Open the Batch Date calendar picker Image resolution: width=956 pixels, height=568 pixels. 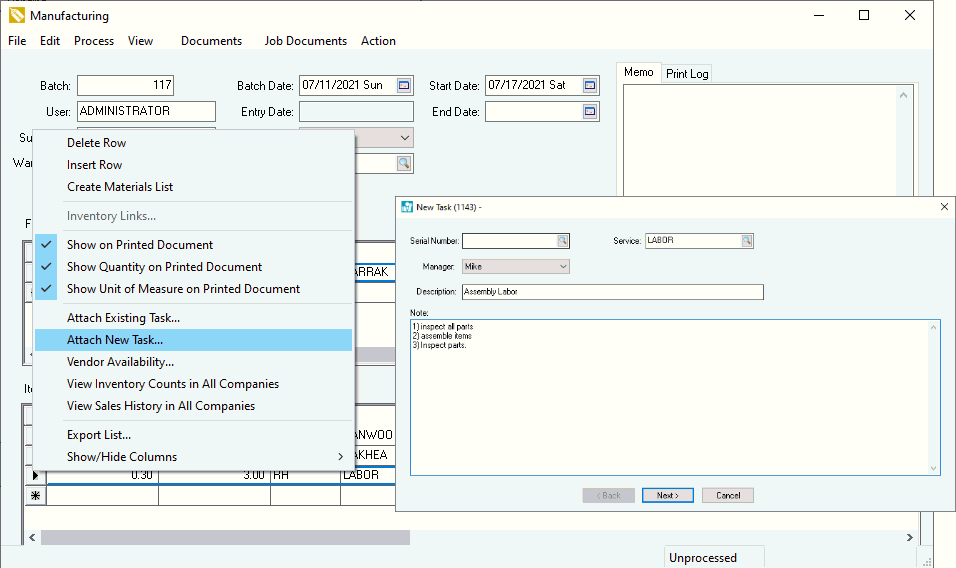404,85
